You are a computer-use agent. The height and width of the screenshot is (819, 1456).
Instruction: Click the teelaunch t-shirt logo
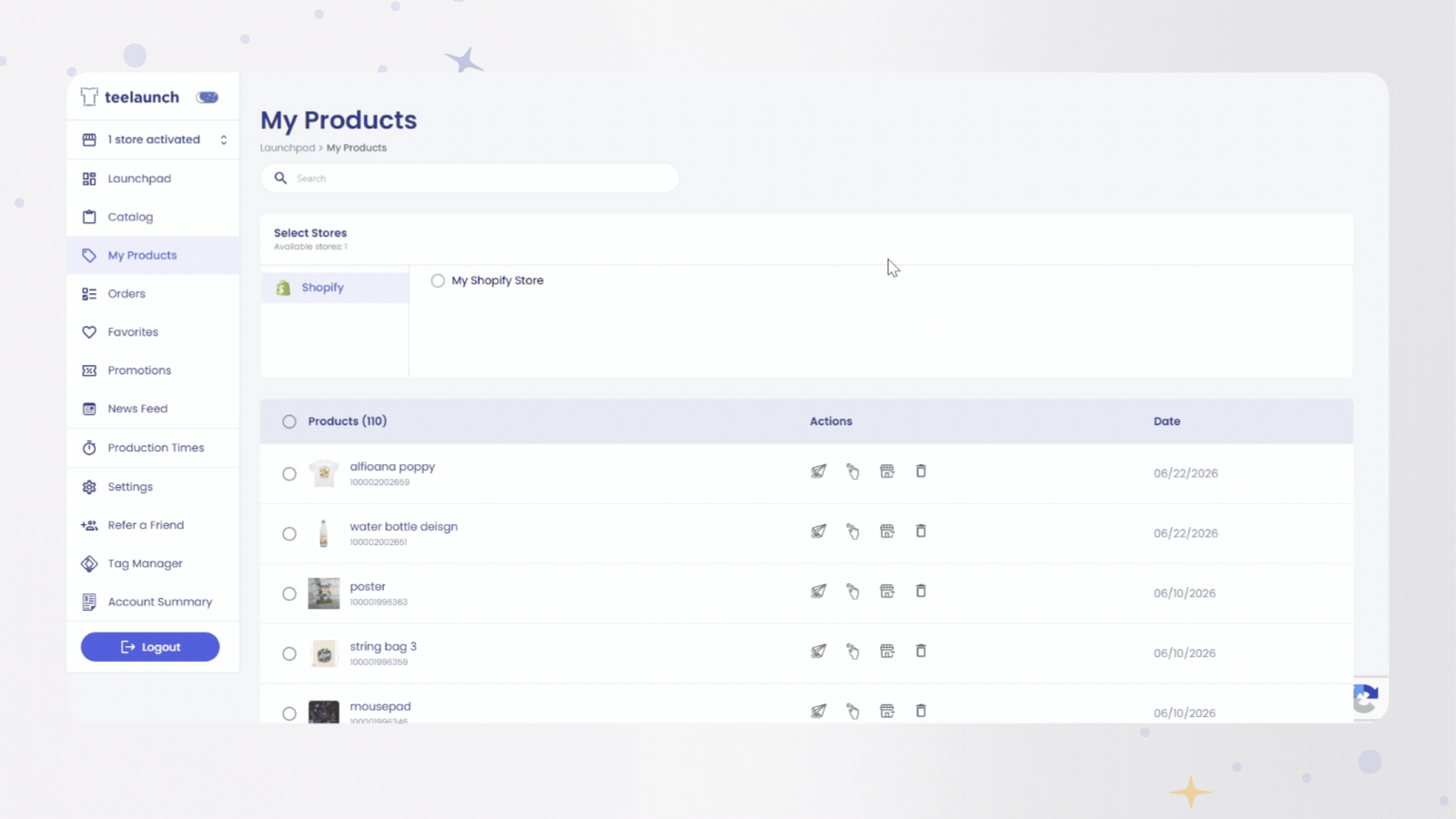click(89, 96)
